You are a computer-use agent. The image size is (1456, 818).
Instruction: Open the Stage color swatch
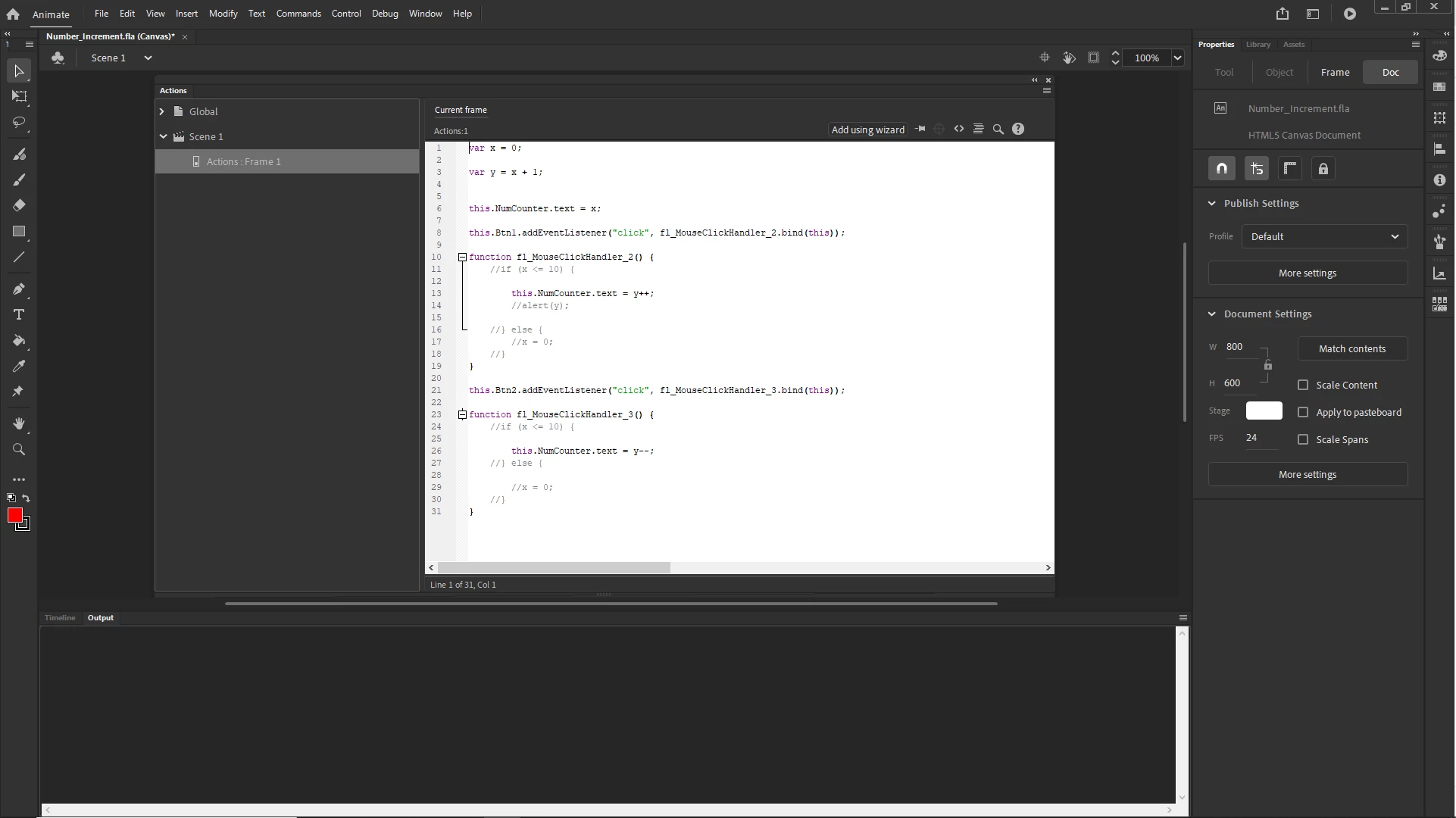coord(1264,411)
